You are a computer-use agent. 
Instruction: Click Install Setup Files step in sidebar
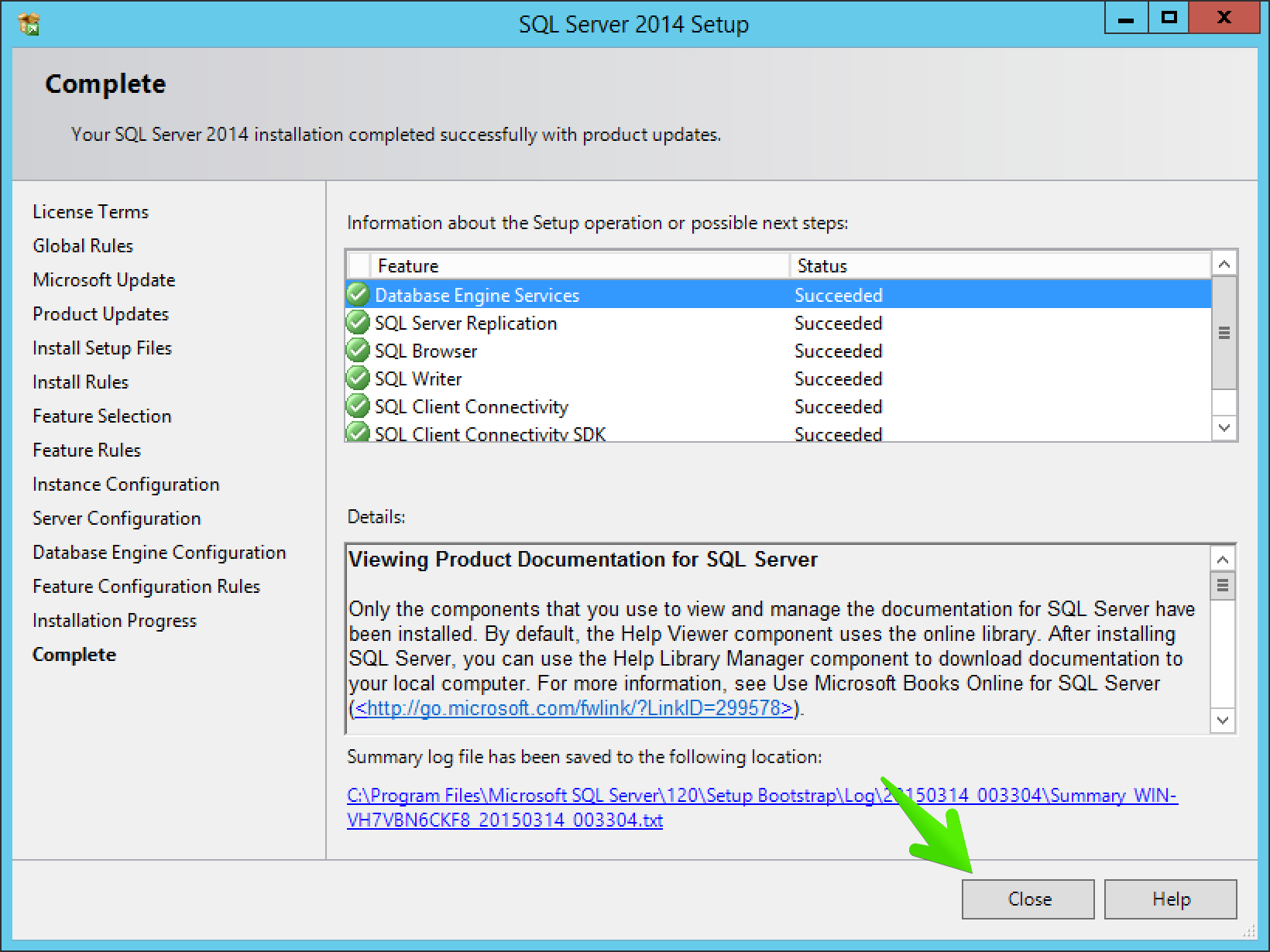tap(102, 348)
